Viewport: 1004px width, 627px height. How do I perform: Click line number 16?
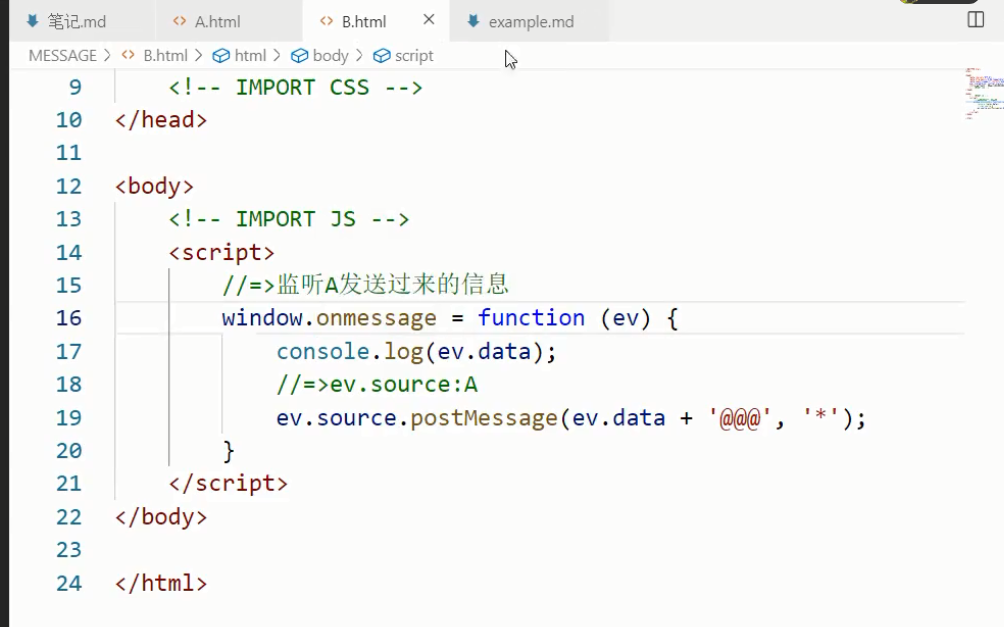[69, 318]
